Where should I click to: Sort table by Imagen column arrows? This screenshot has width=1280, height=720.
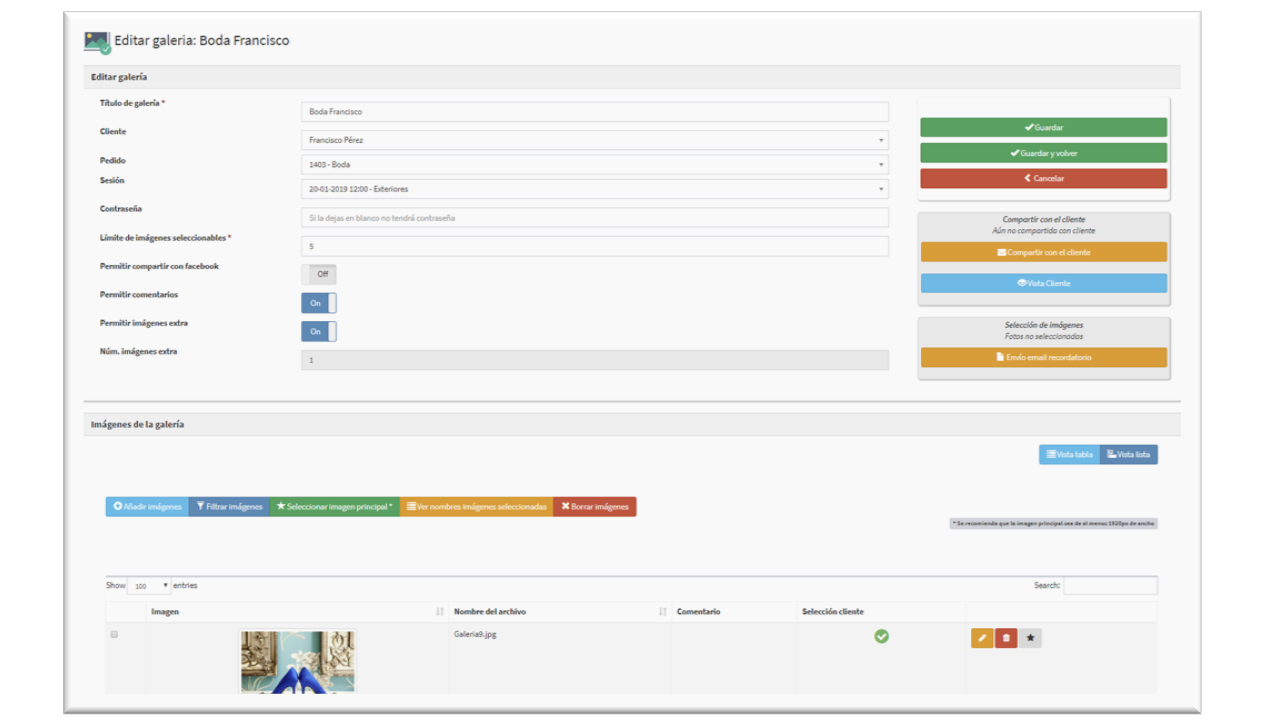[x=440, y=611]
